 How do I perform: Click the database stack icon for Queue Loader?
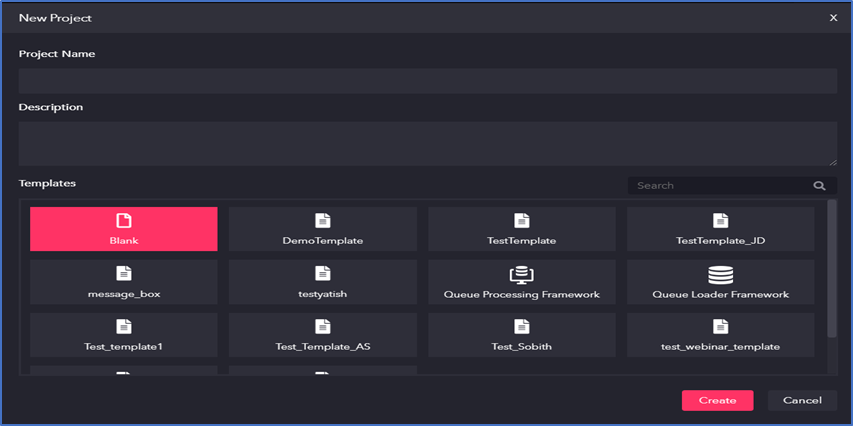(x=721, y=275)
